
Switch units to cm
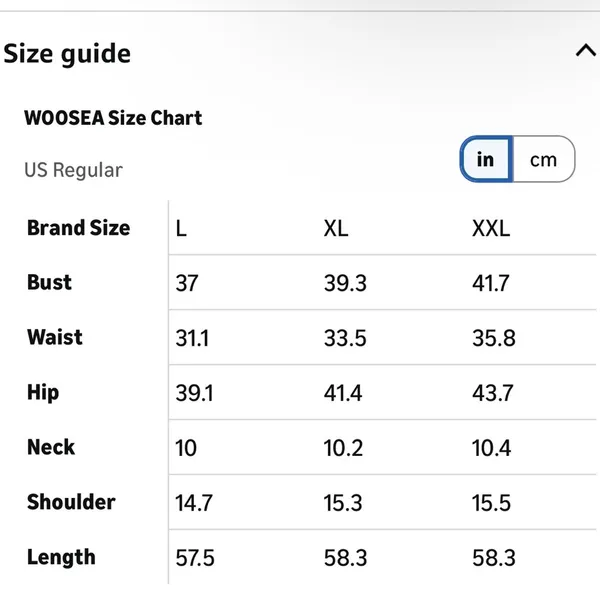click(x=543, y=159)
